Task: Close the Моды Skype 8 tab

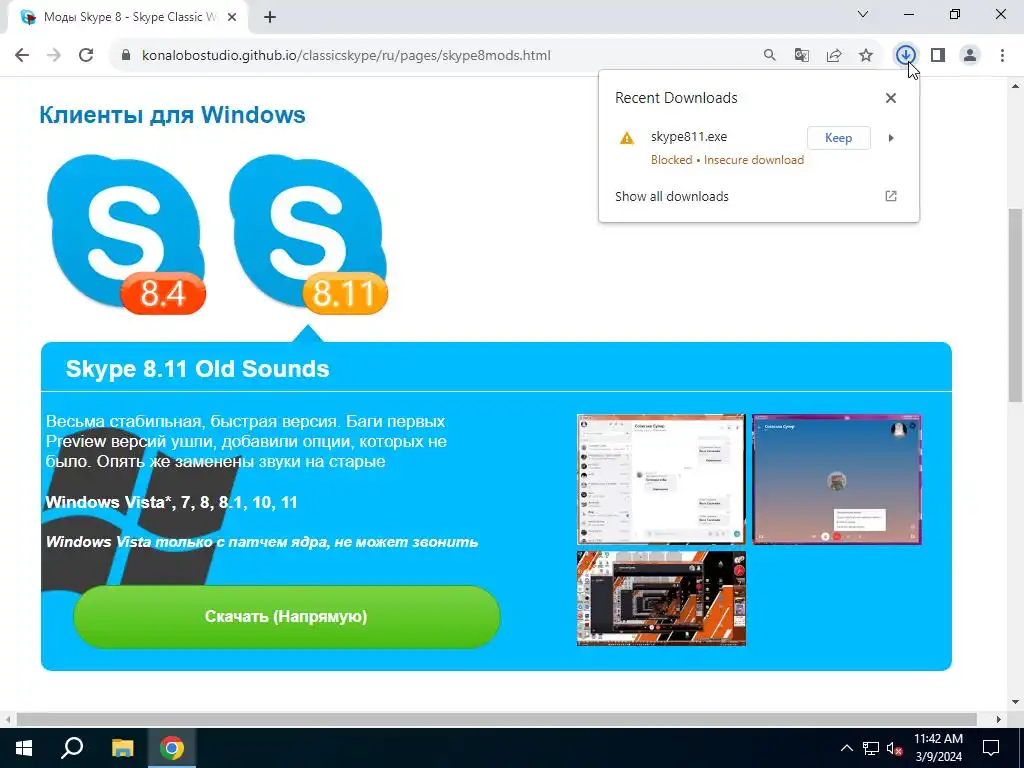Action: 232,18
